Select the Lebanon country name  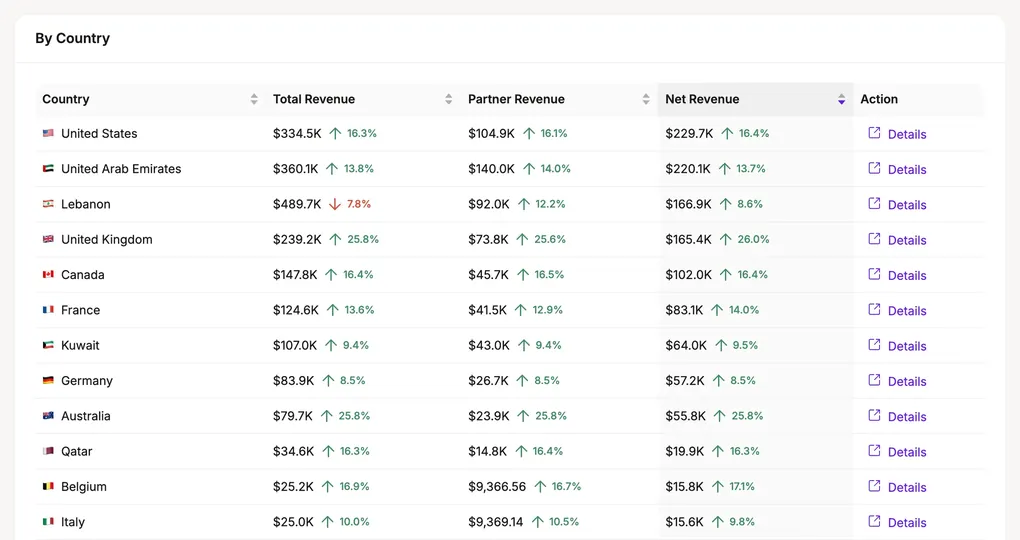pyautogui.click(x=86, y=204)
